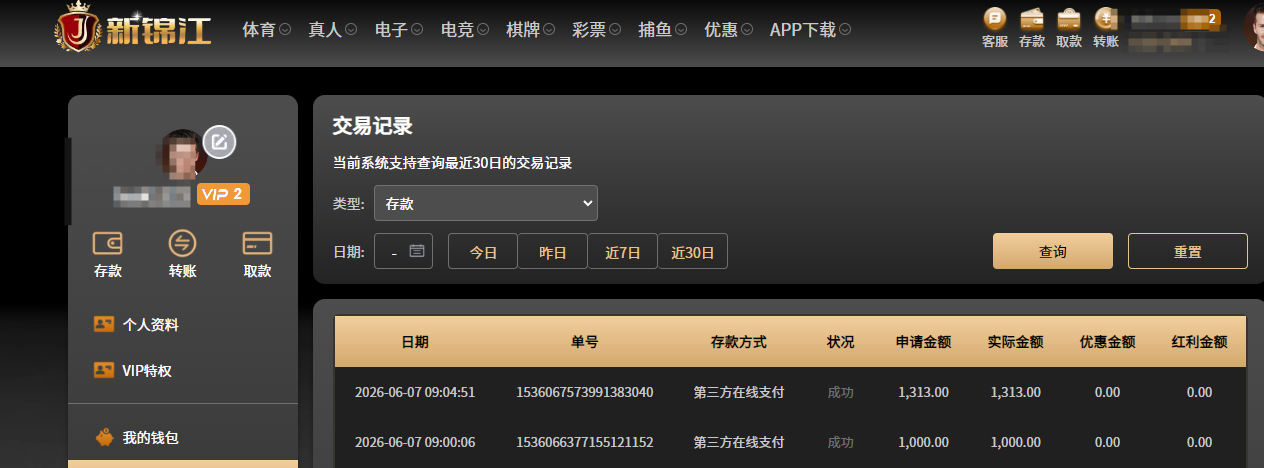Expand the 真人 navigation menu
This screenshot has height=468, width=1264.
click(x=332, y=30)
